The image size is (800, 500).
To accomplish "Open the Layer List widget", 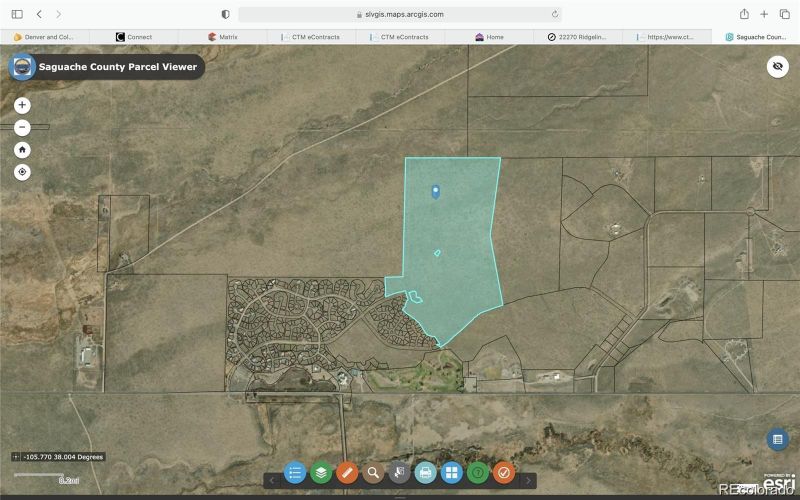I will (321, 473).
